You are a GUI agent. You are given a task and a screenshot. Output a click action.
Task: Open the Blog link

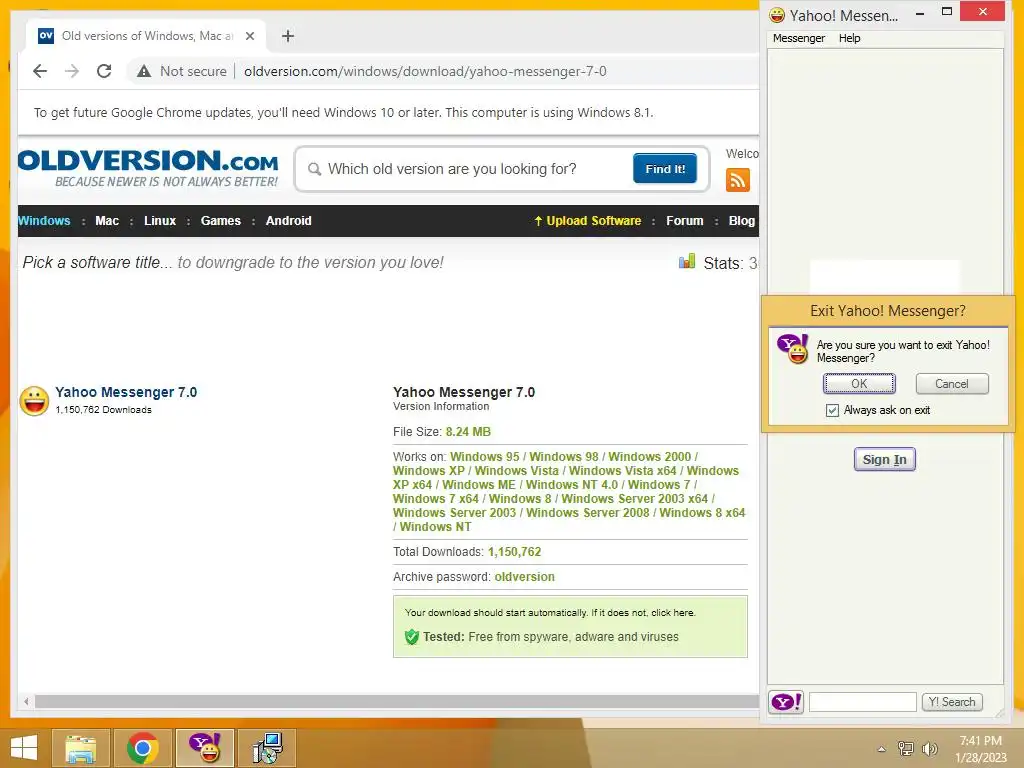[x=742, y=221]
